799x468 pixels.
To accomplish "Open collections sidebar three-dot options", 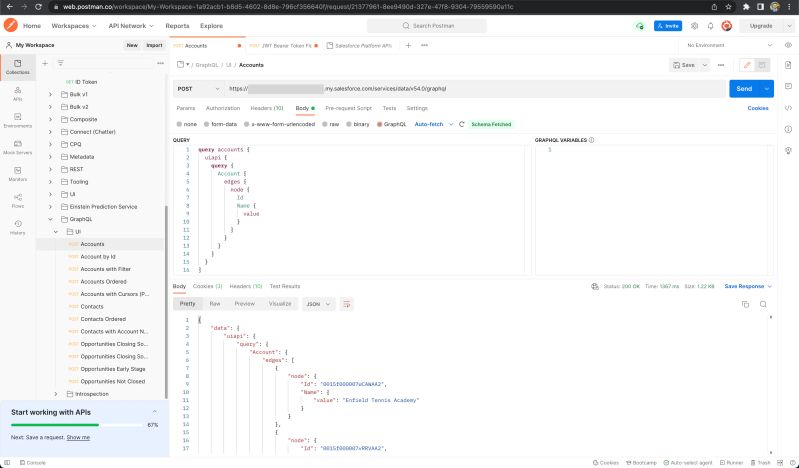I will coord(161,63).
